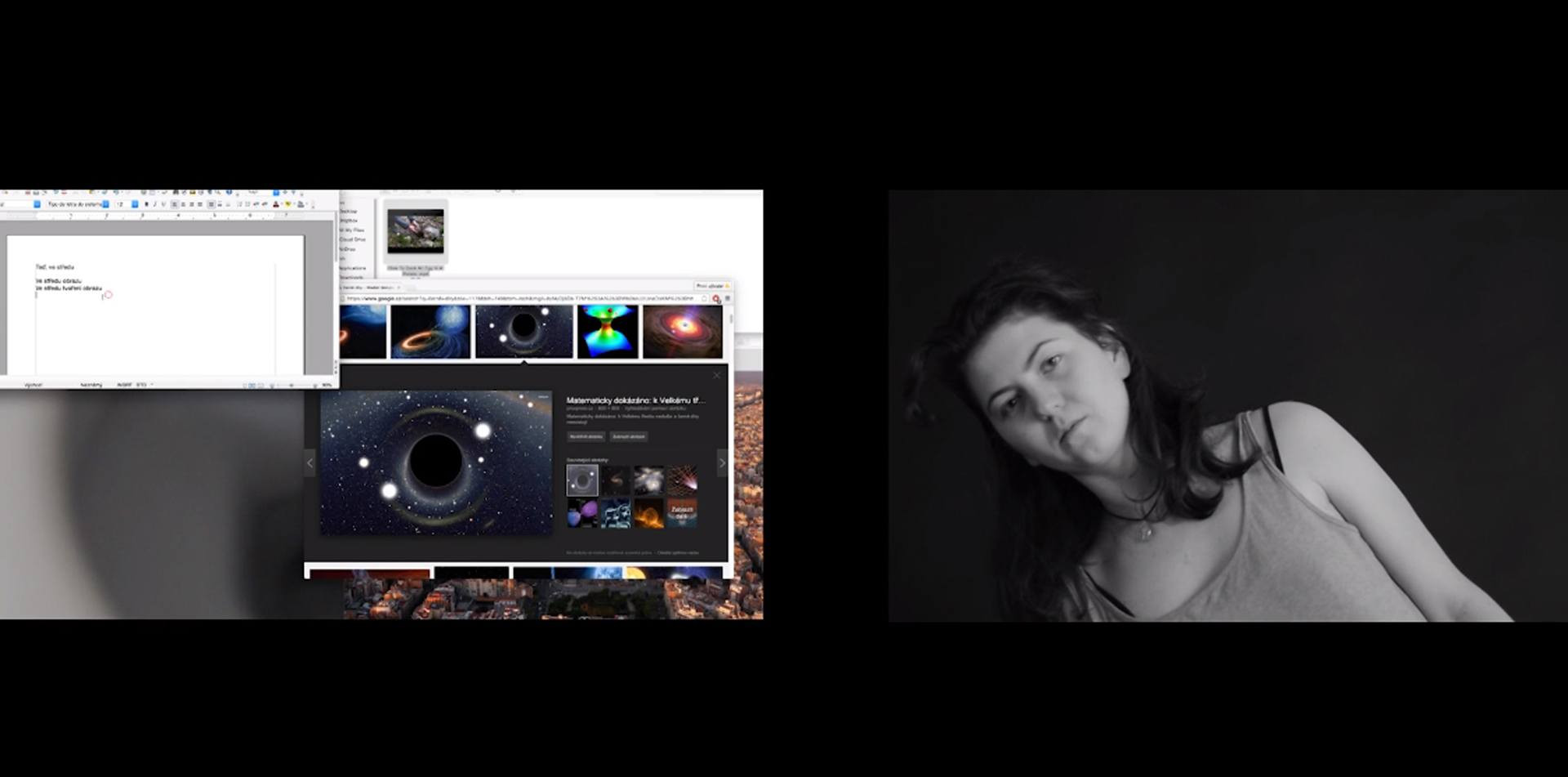Align text left in Writer
The width and height of the screenshot is (1568, 777).
(x=174, y=204)
